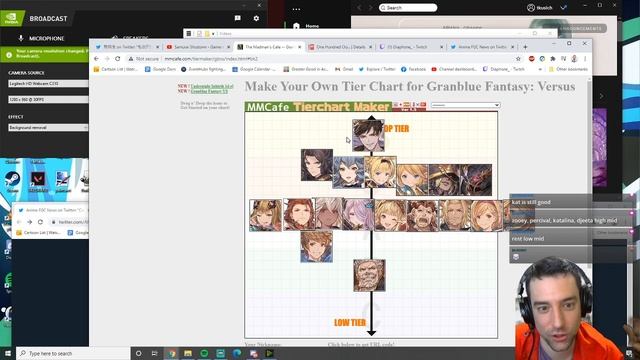Open File Explorer from the taskbar

tap(188, 353)
